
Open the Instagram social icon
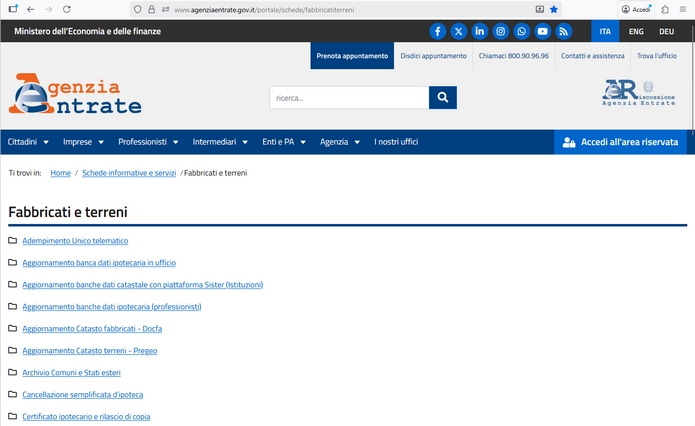(x=500, y=31)
